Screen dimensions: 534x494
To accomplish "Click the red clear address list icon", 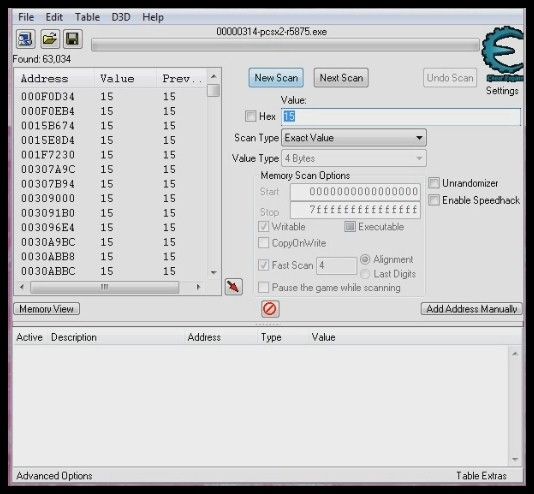I will click(x=270, y=309).
